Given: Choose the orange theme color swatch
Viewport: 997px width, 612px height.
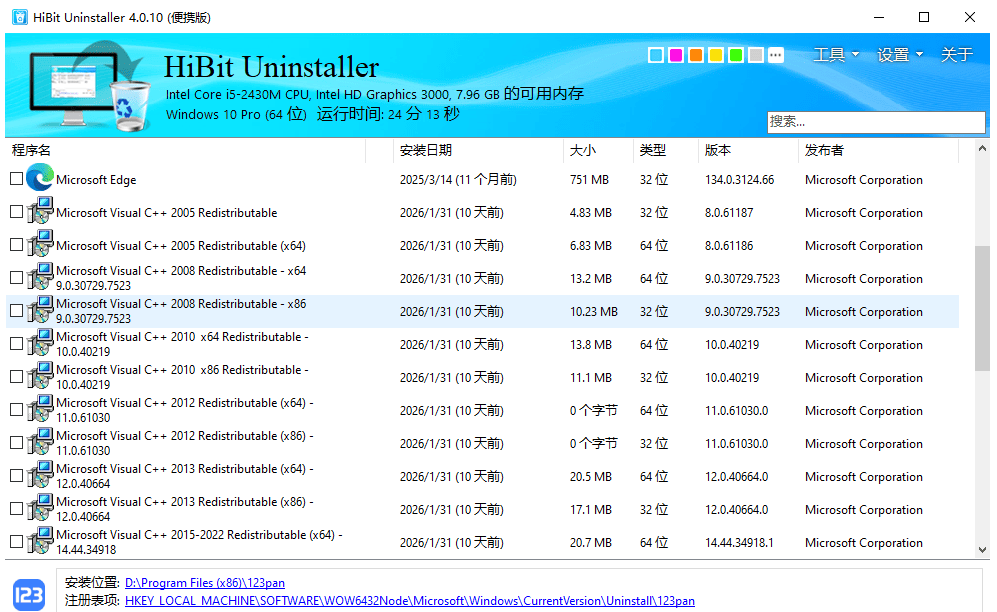Looking at the screenshot, I should click(696, 55).
